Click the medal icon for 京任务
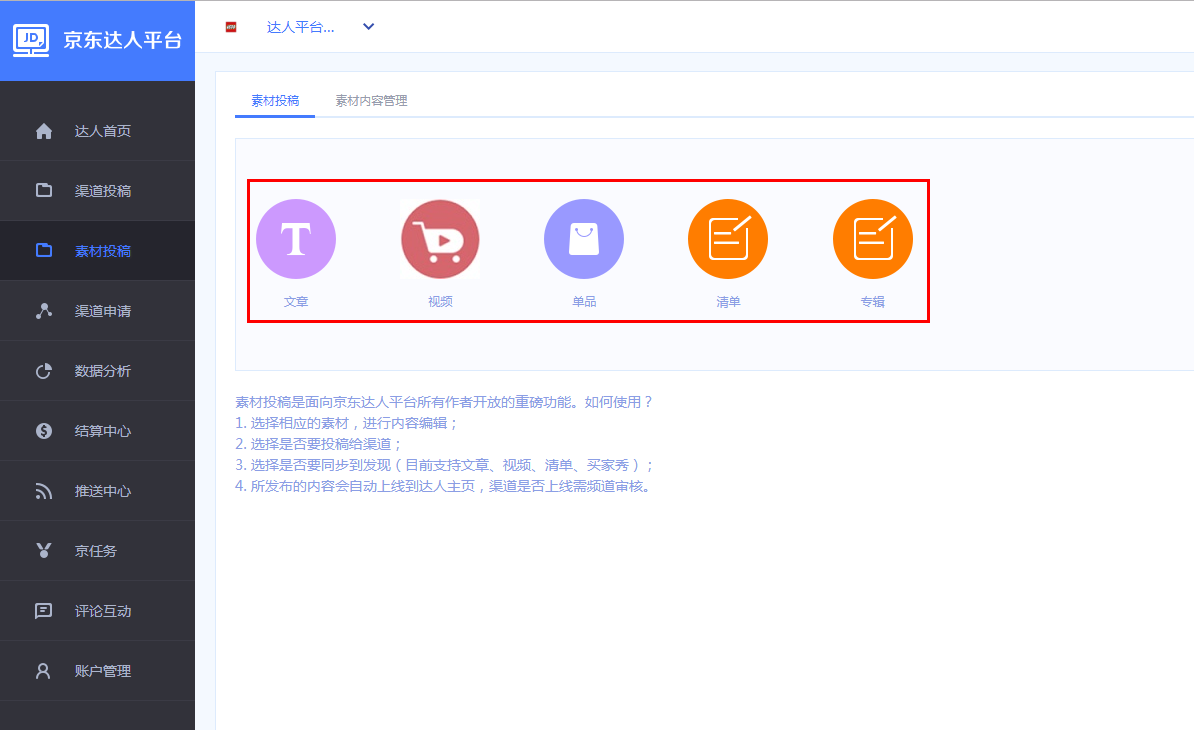This screenshot has height=730, width=1194. pos(44,551)
